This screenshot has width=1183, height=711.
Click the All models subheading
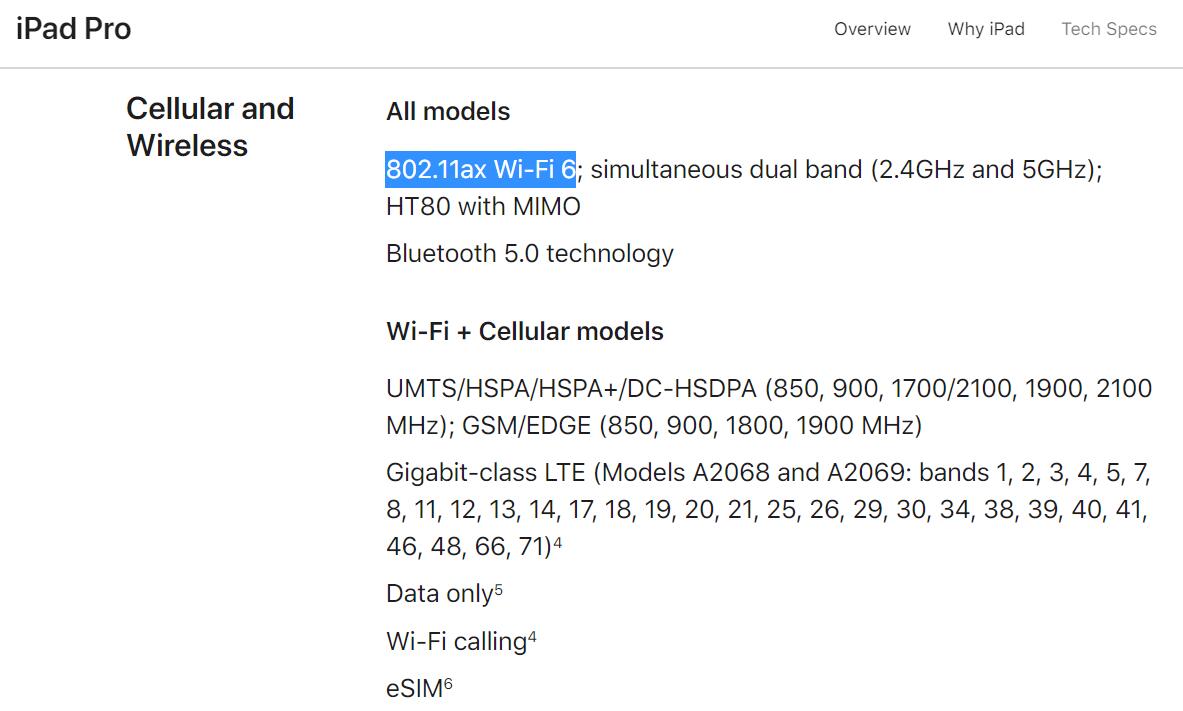(448, 111)
